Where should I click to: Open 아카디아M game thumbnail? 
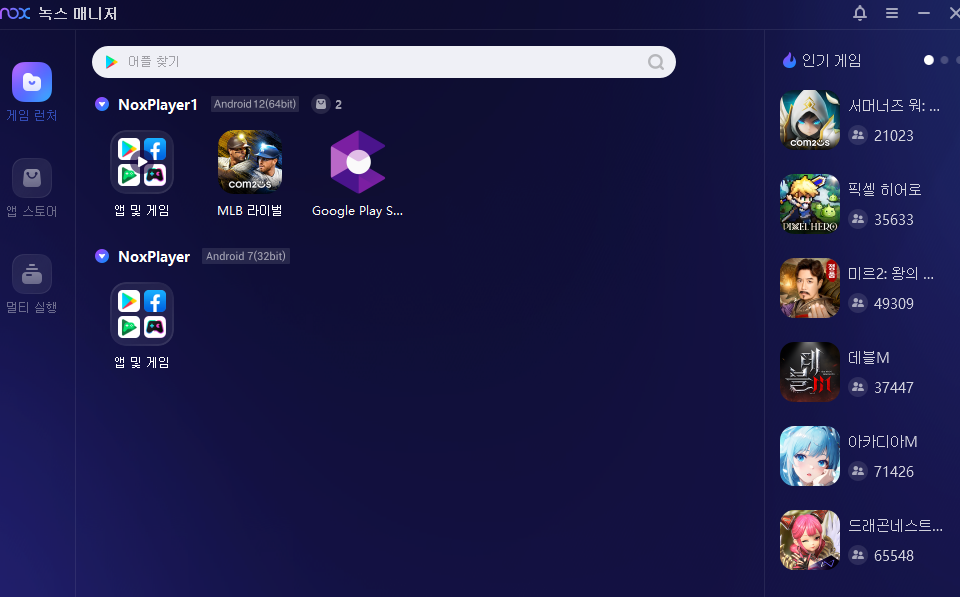(809, 456)
